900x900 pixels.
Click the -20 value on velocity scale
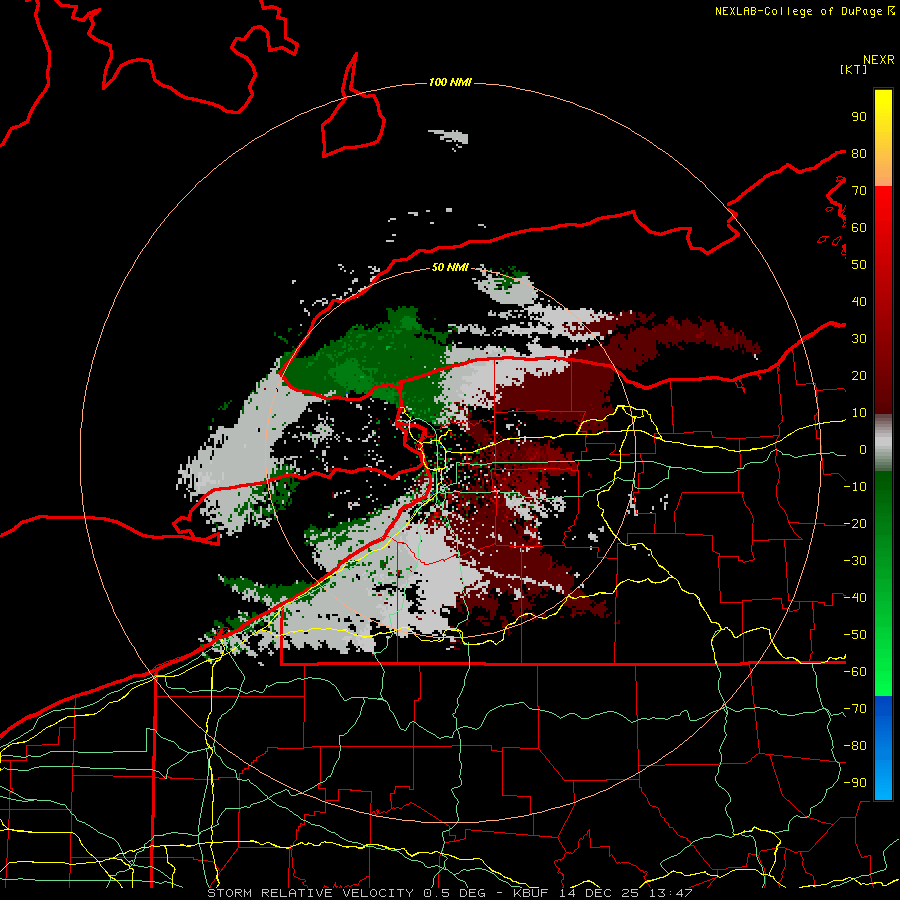coord(855,524)
